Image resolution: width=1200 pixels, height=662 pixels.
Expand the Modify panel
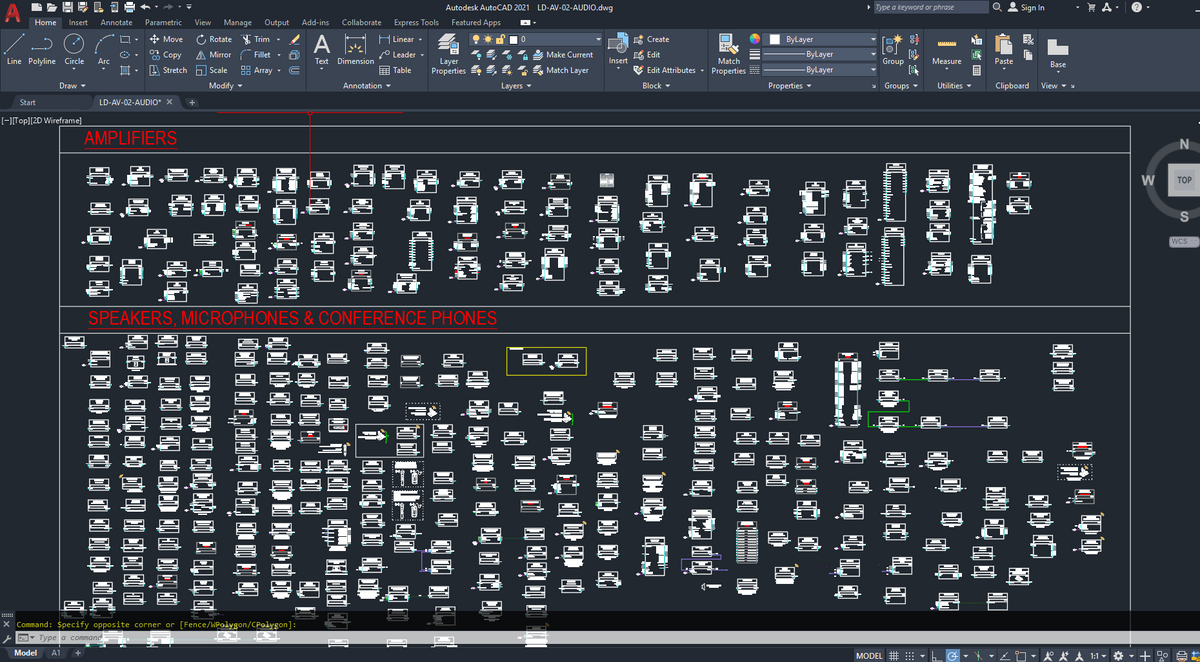[224, 86]
